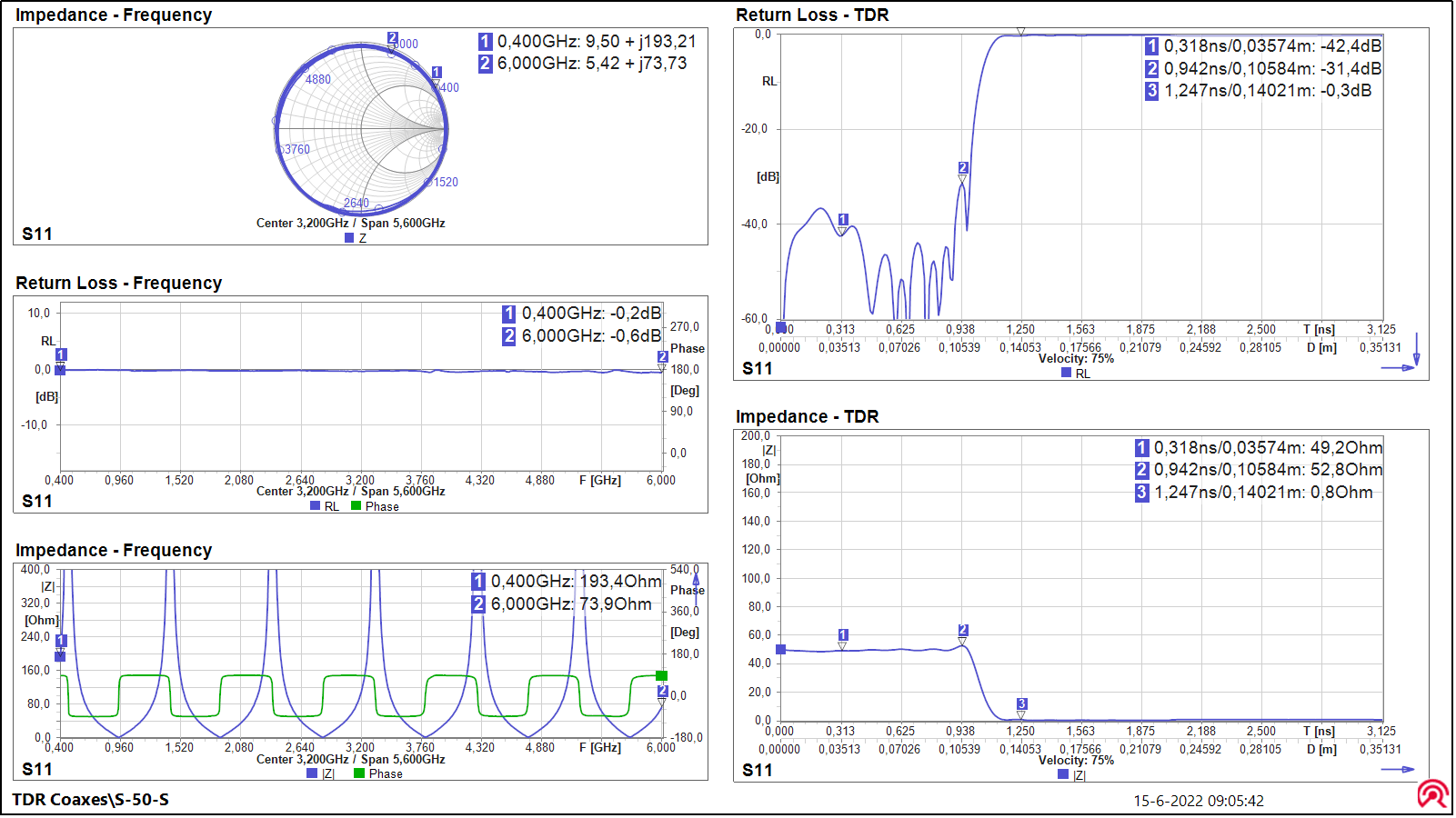Click the horizontal blue arrow below Return Loss - TDR axis
The image size is (1456, 818).
pos(1398,368)
